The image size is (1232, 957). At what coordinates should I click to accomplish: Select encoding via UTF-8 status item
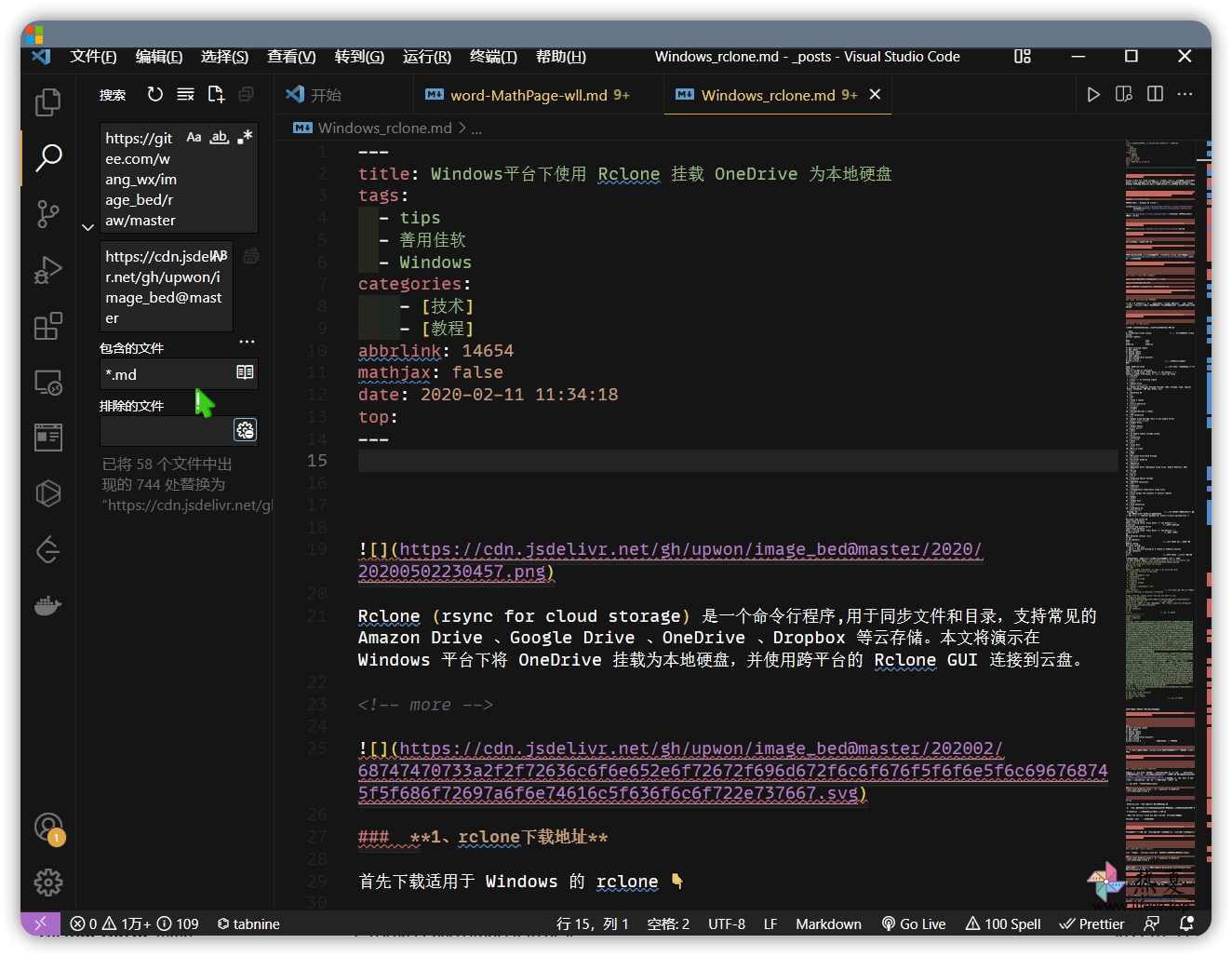click(x=727, y=923)
